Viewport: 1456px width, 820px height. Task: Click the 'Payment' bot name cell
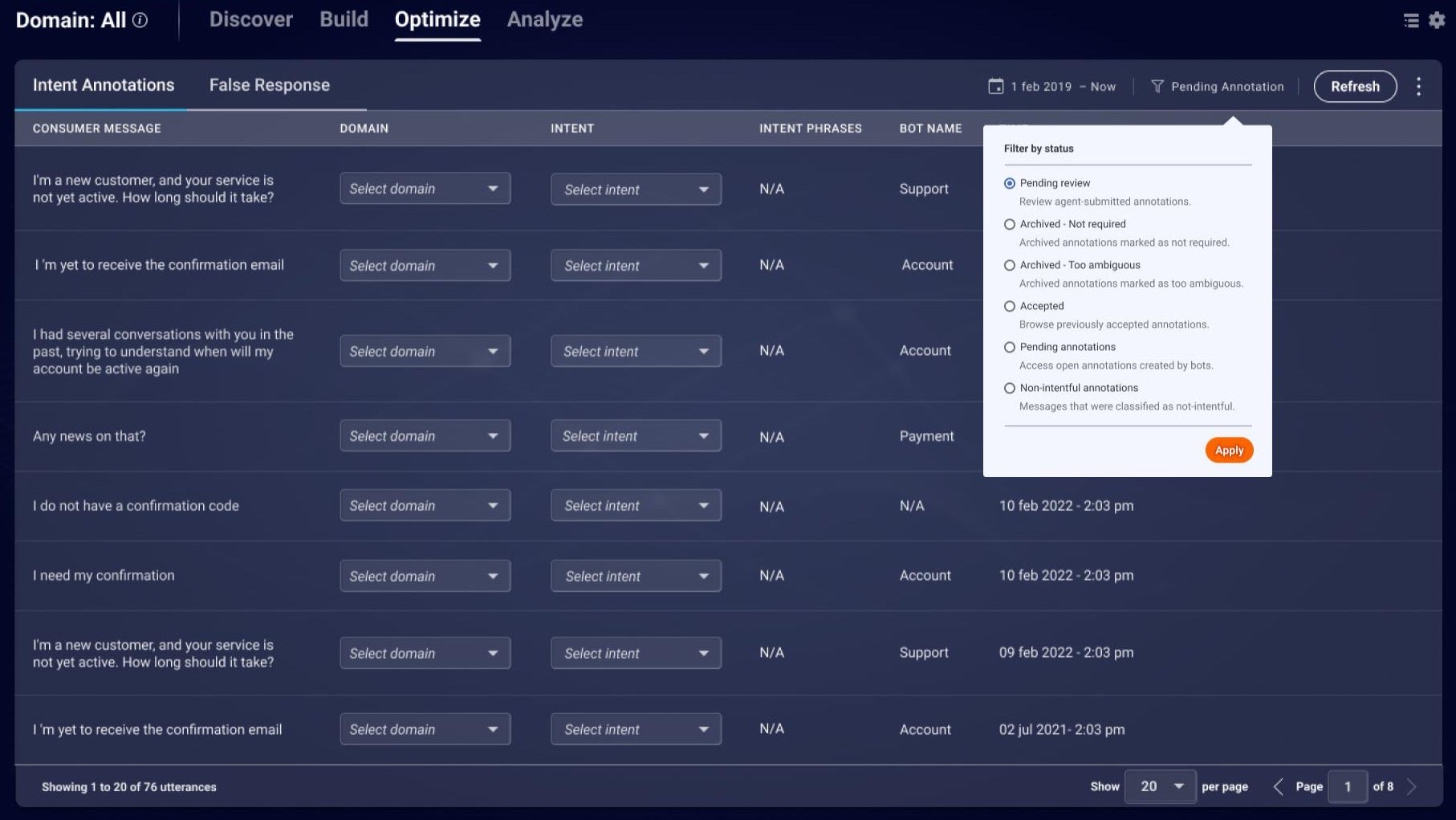[x=926, y=436]
